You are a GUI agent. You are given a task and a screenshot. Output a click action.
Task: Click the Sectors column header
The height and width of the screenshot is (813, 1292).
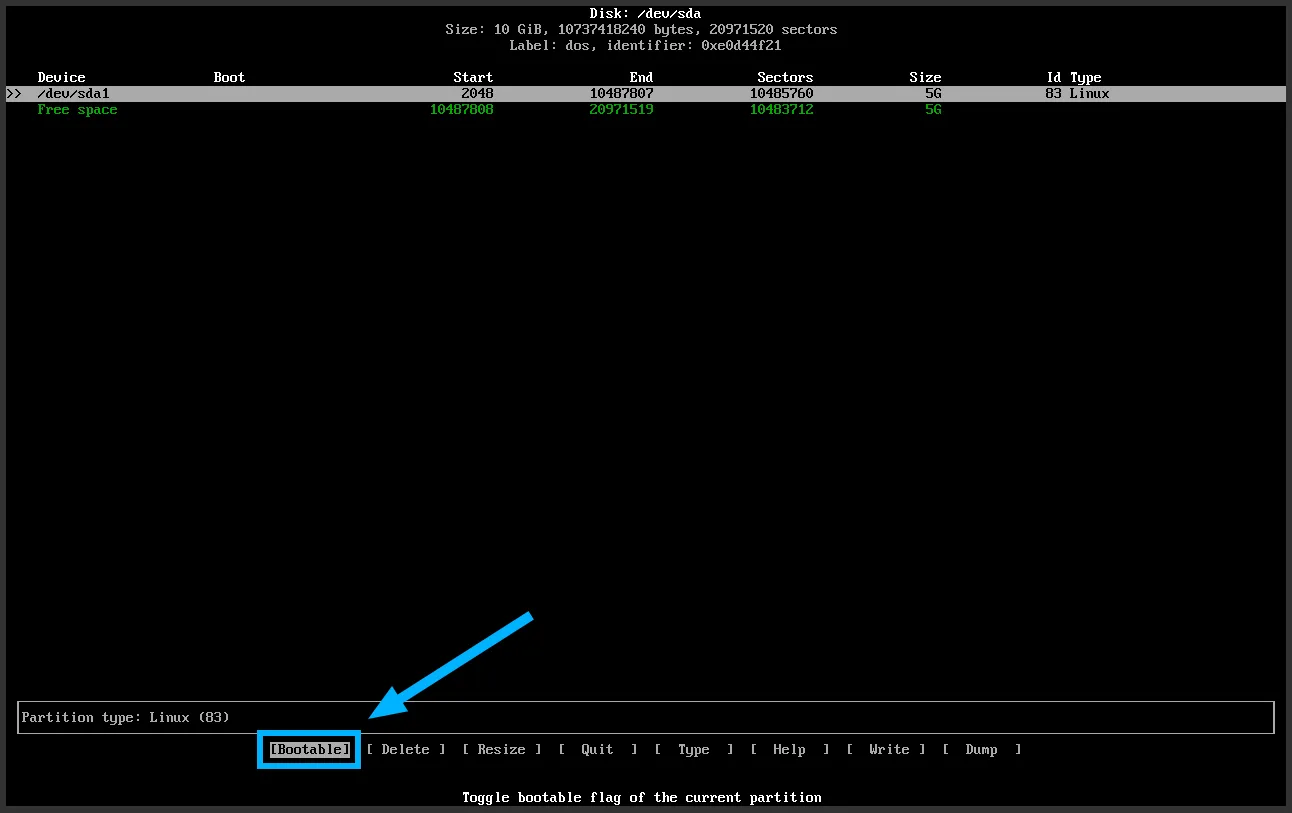click(785, 78)
